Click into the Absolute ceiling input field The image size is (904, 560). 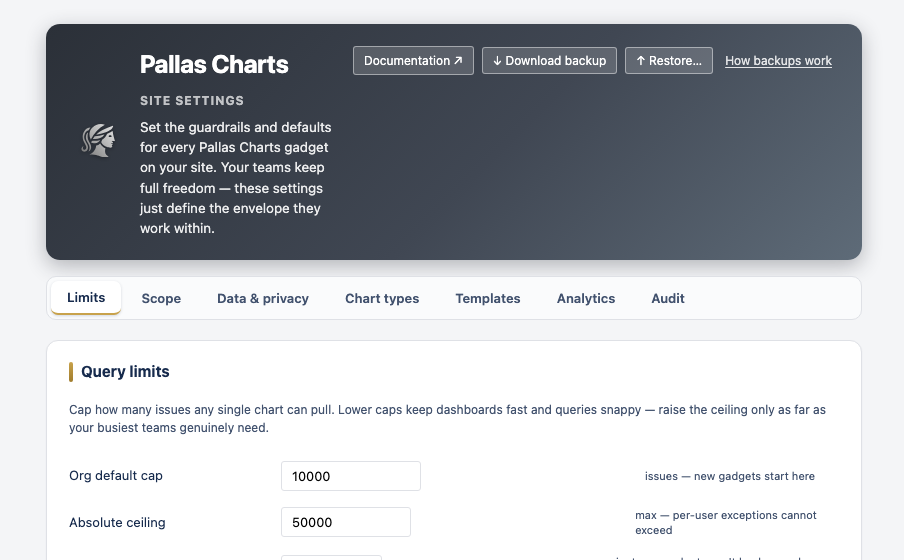point(346,522)
